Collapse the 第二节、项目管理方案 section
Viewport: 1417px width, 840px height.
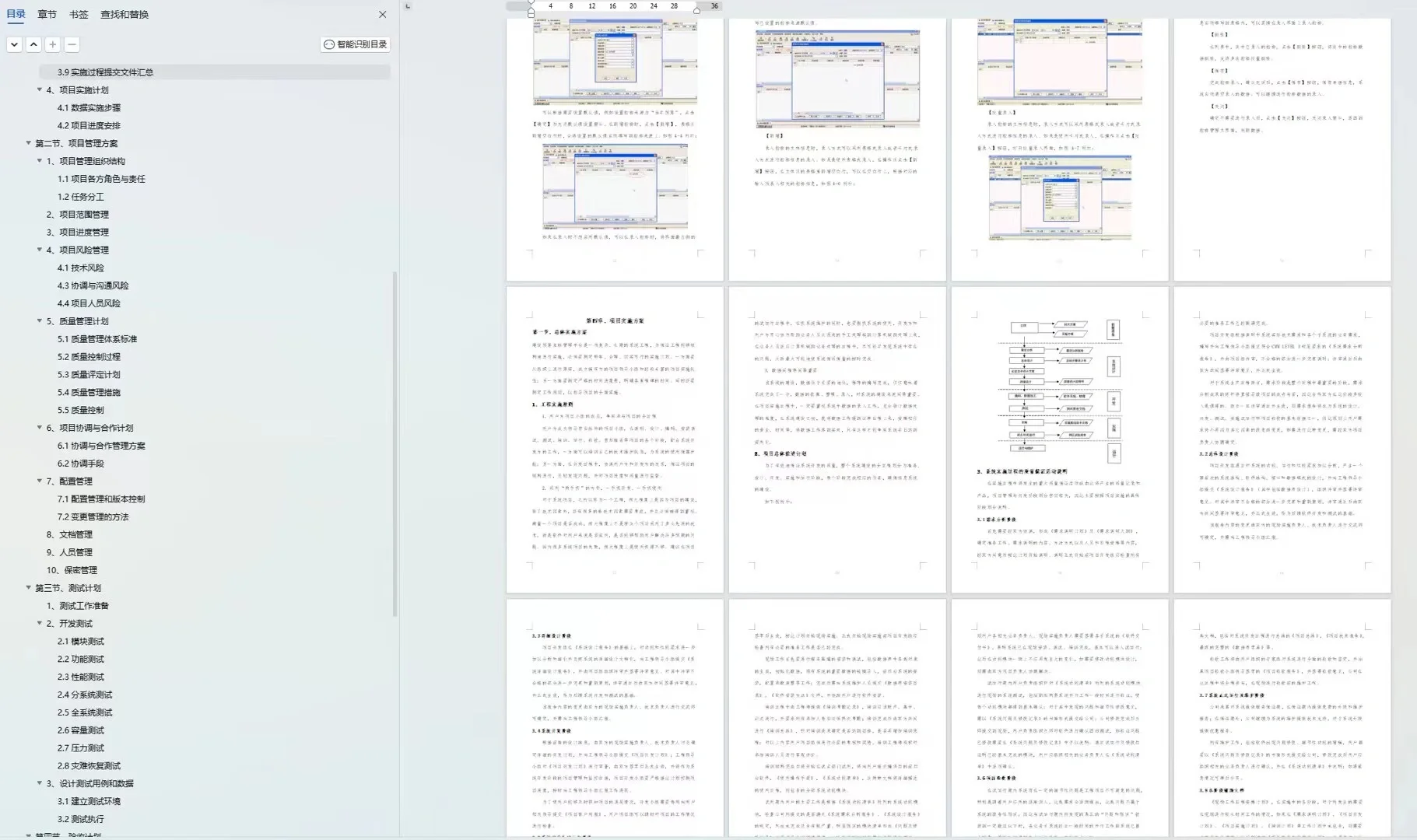(29, 143)
